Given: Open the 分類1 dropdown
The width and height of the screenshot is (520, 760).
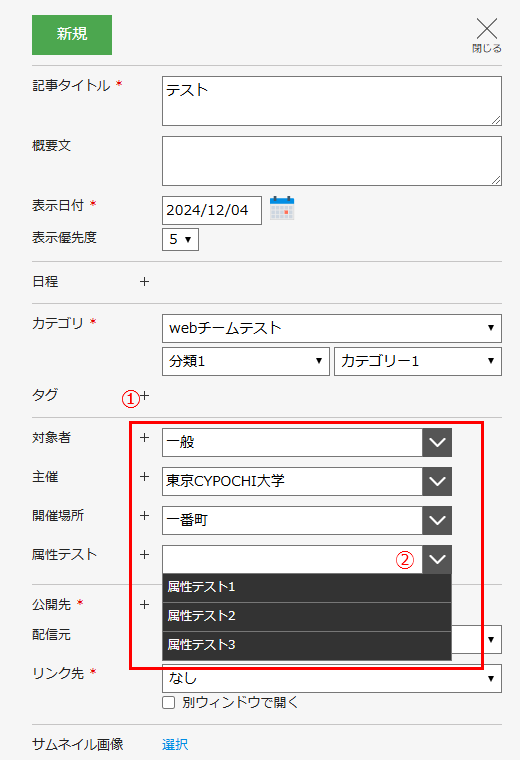Looking at the screenshot, I should pyautogui.click(x=246, y=361).
